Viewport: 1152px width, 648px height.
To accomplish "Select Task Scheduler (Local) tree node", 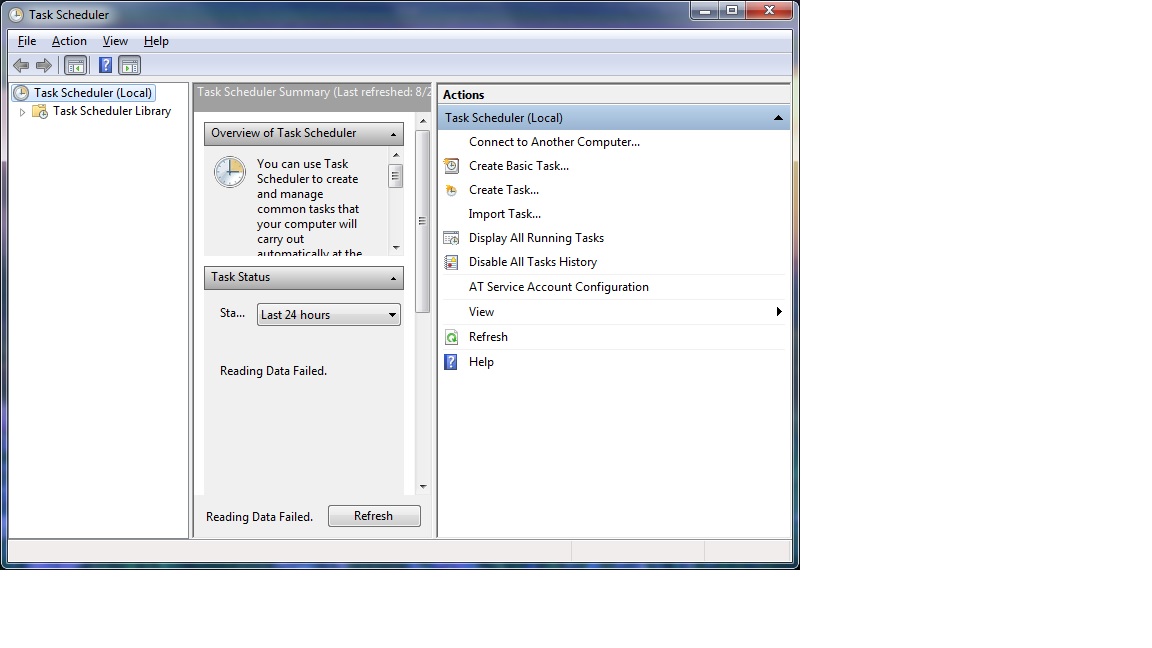I will [93, 93].
